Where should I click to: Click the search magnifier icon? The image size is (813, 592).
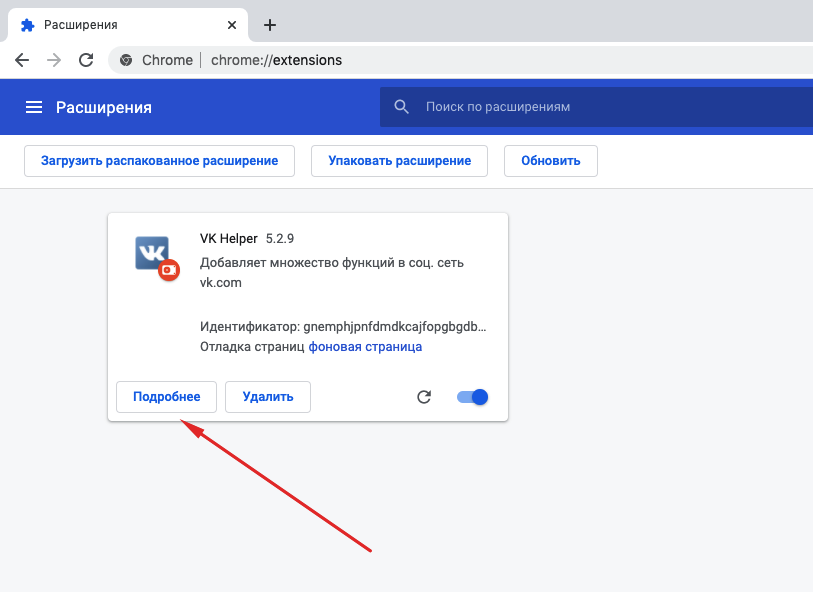coord(401,107)
